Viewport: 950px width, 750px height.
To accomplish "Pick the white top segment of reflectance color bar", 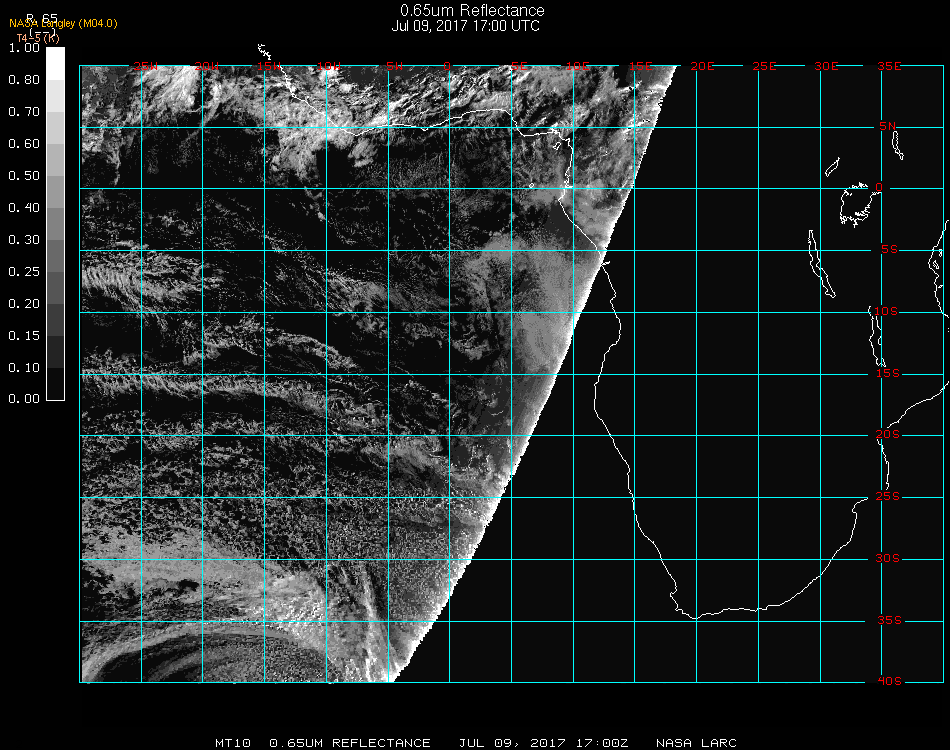I will (x=55, y=64).
